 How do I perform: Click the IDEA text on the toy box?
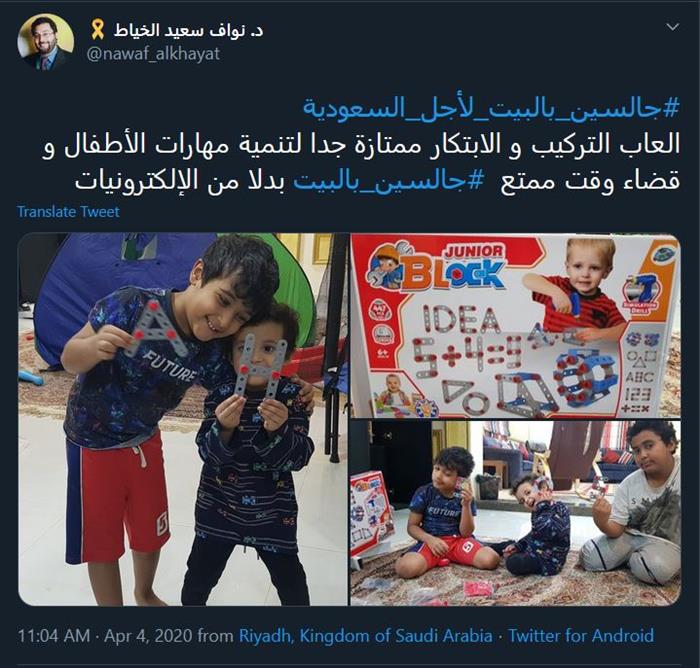click(x=461, y=320)
